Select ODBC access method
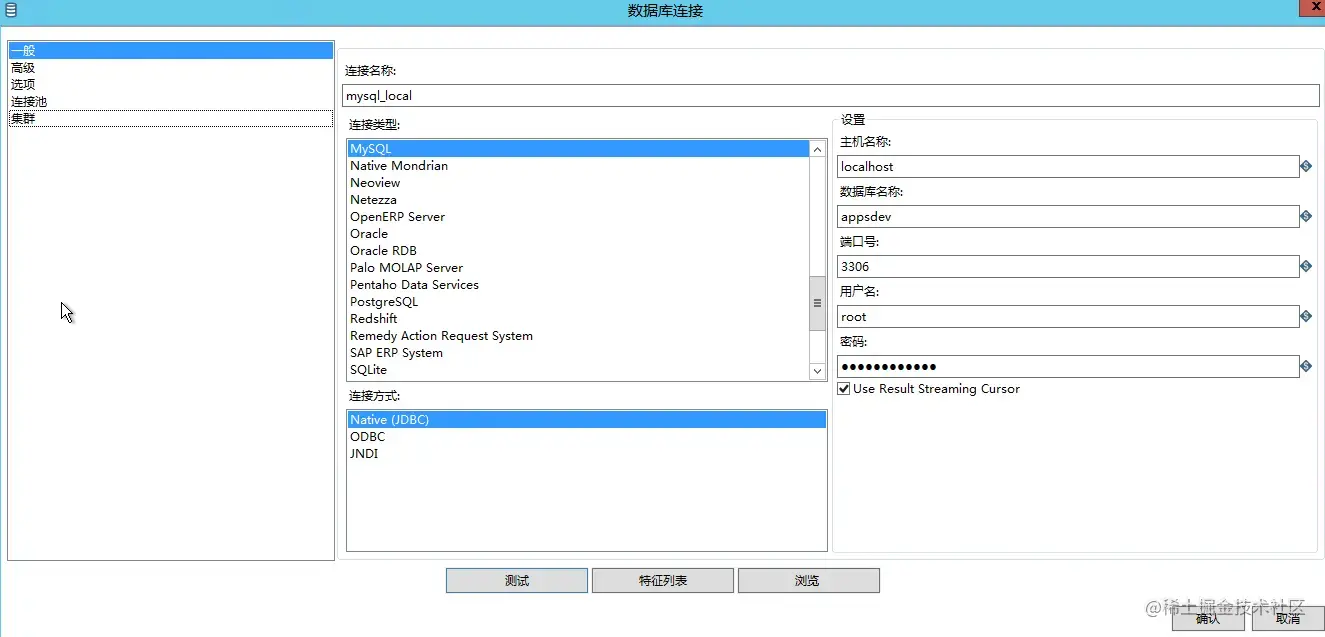This screenshot has width=1325, height=637. 587,437
